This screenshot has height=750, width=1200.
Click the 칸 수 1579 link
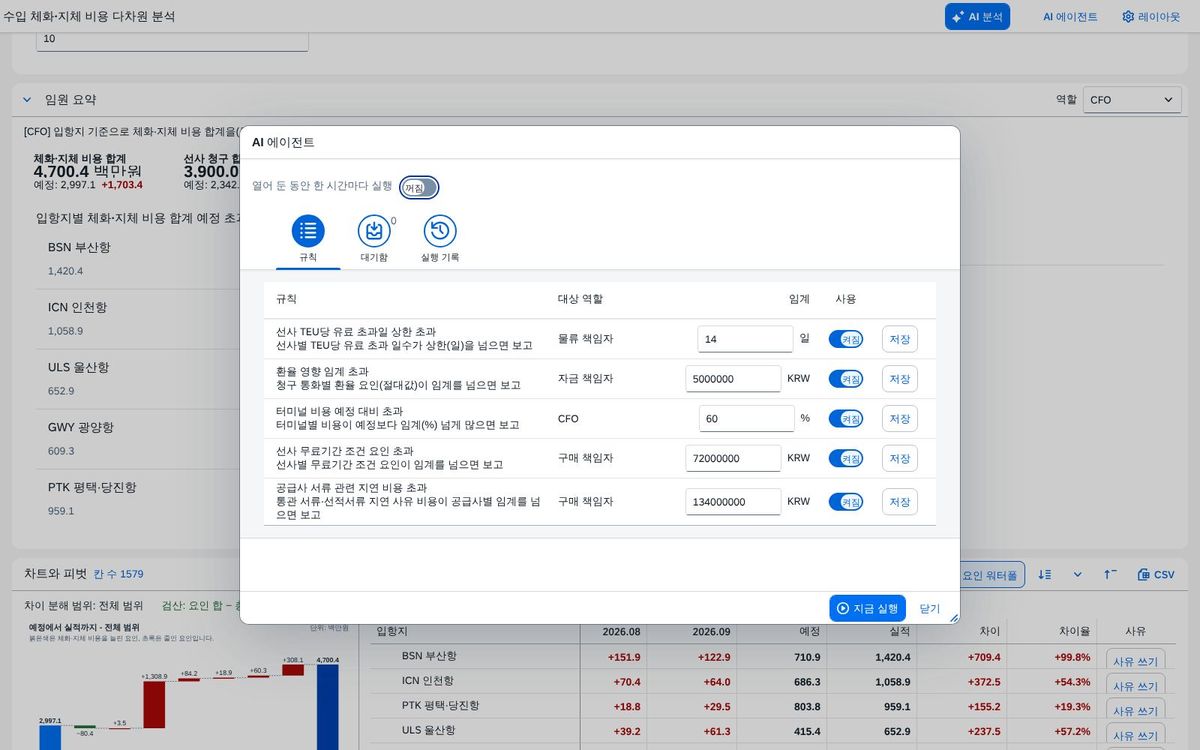tap(119, 574)
